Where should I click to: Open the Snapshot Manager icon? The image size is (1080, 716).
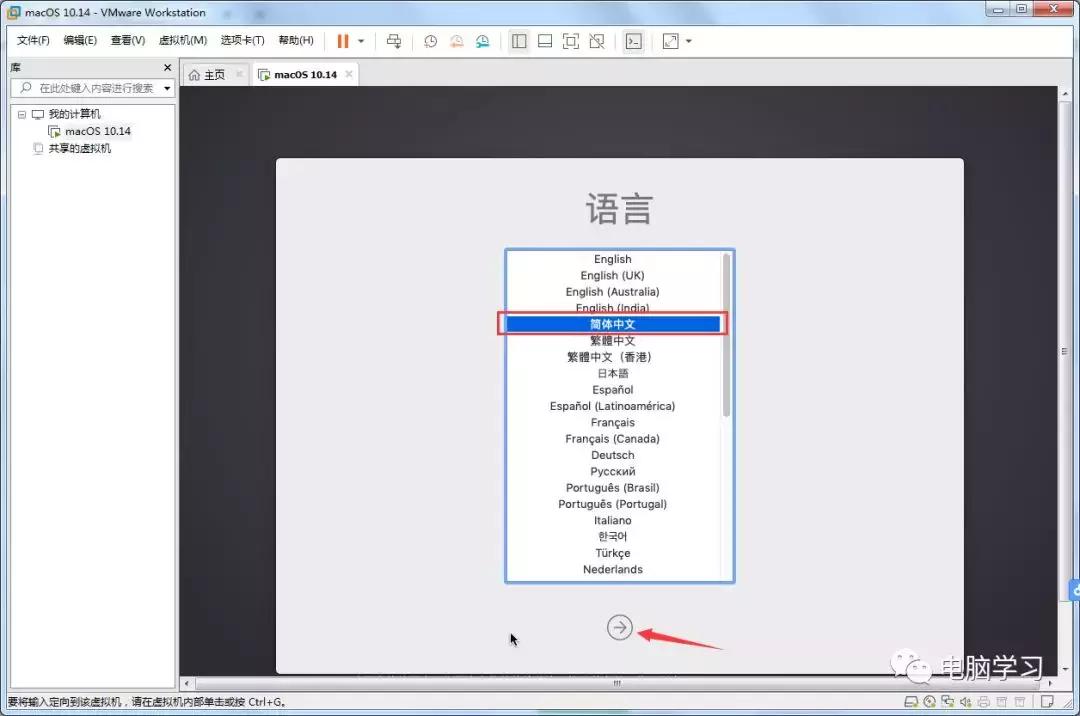pyautogui.click(x=481, y=41)
